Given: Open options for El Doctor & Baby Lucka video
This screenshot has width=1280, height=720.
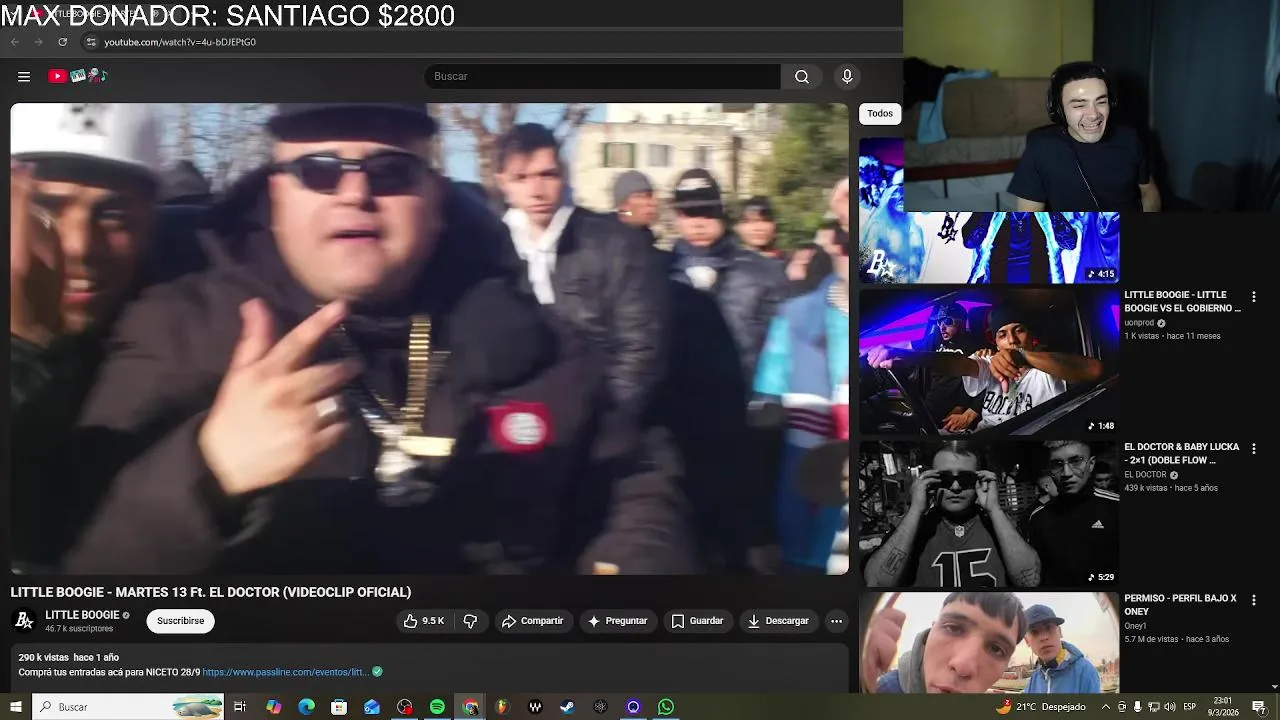Looking at the screenshot, I should 1253,449.
